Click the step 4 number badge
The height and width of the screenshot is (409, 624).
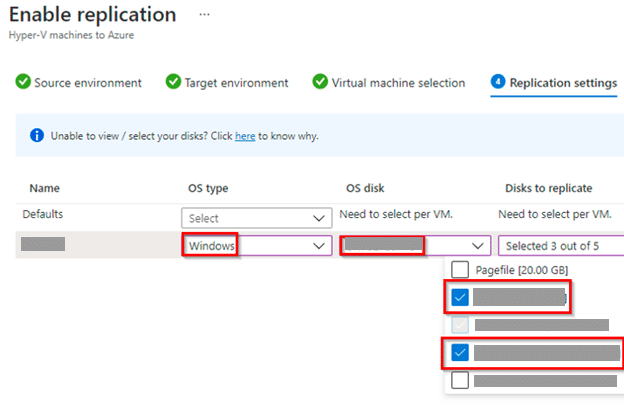(497, 83)
